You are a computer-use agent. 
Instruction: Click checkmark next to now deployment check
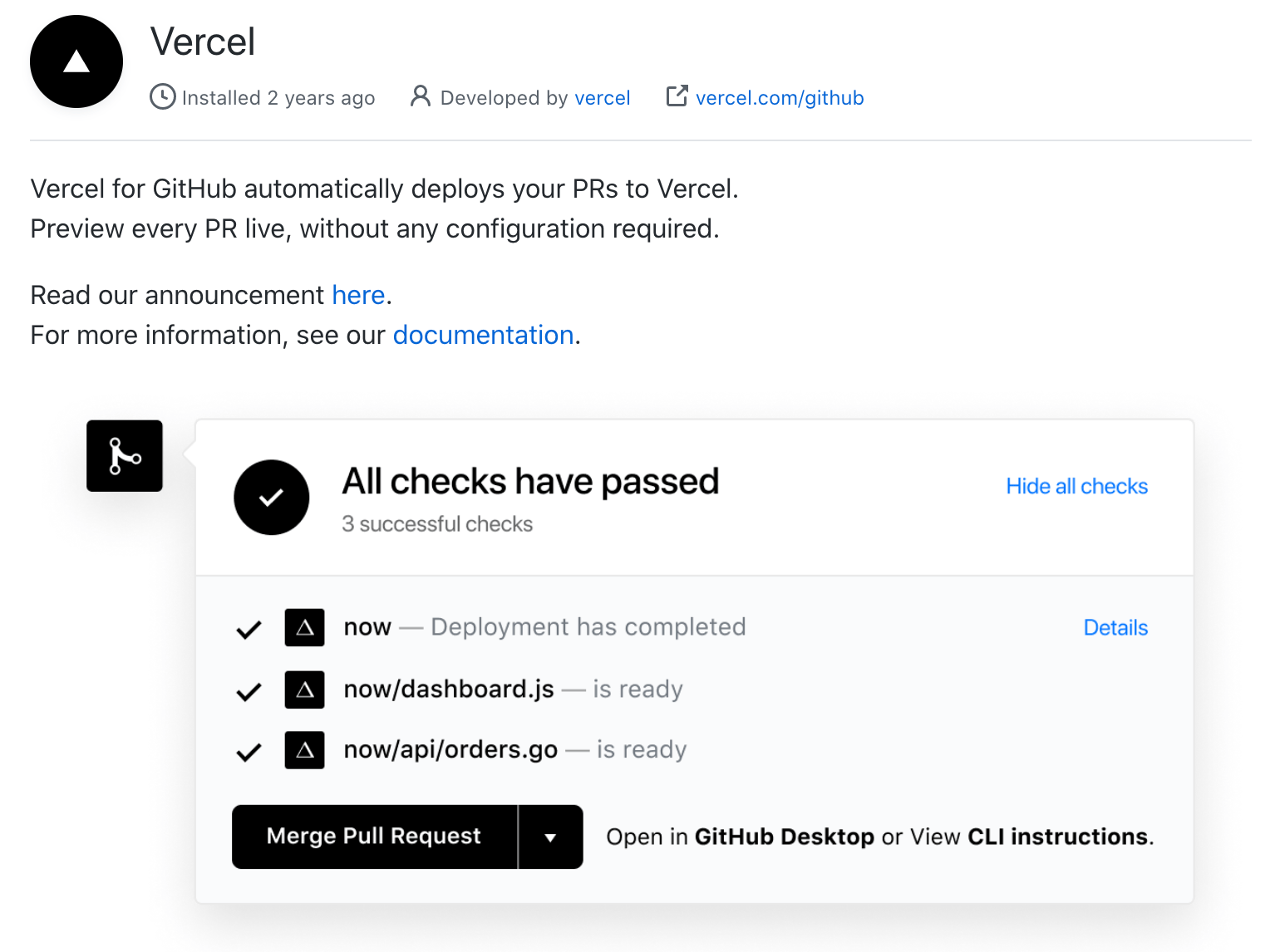point(249,630)
